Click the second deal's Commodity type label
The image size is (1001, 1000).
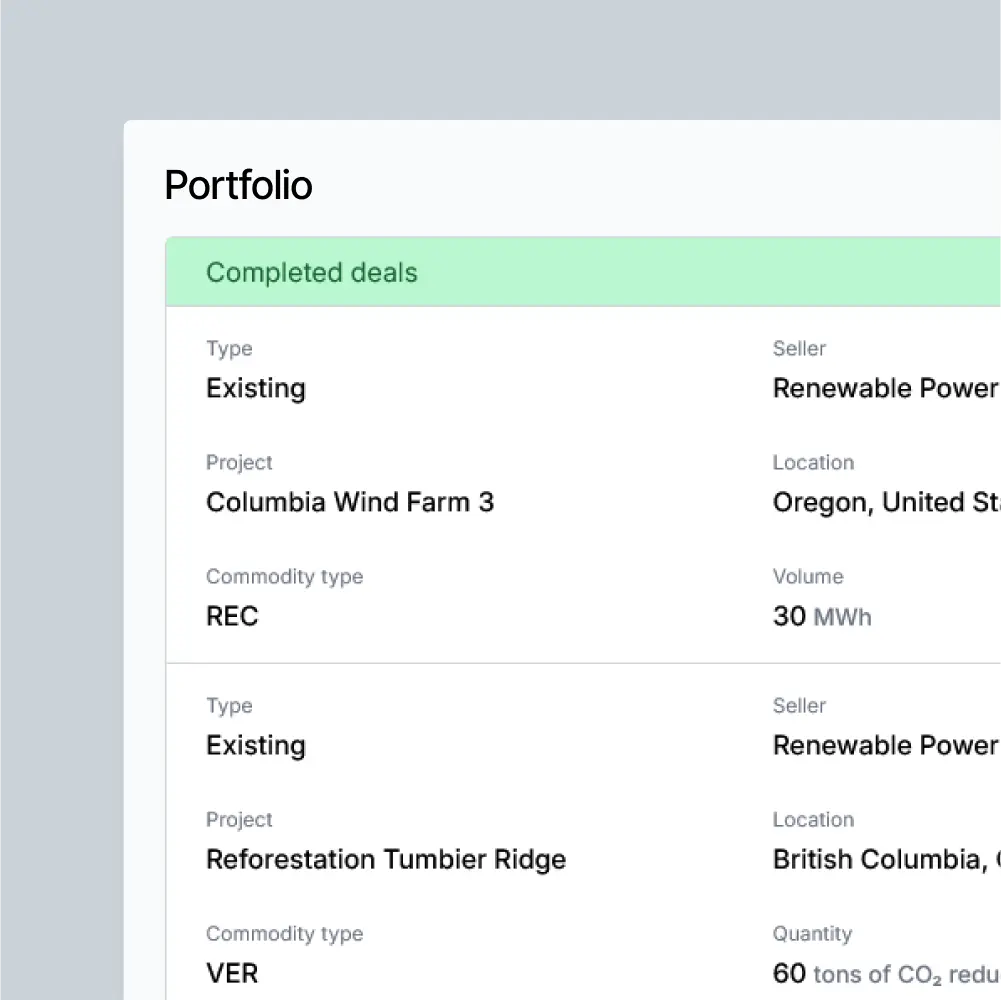click(285, 934)
